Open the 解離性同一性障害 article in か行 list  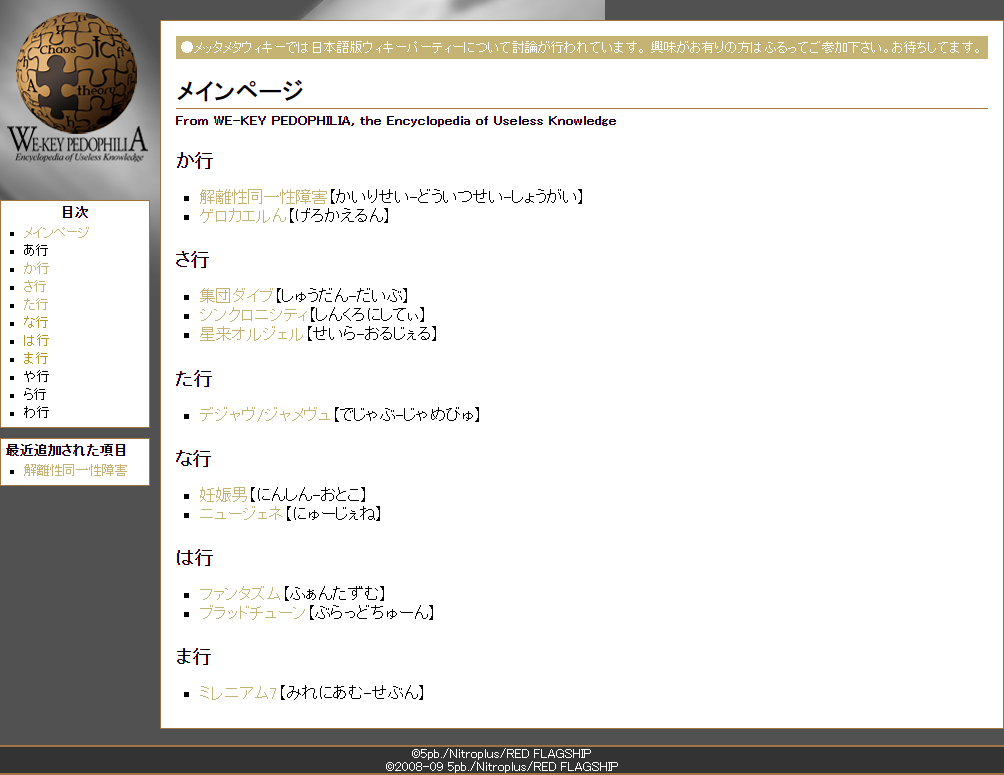(x=263, y=197)
